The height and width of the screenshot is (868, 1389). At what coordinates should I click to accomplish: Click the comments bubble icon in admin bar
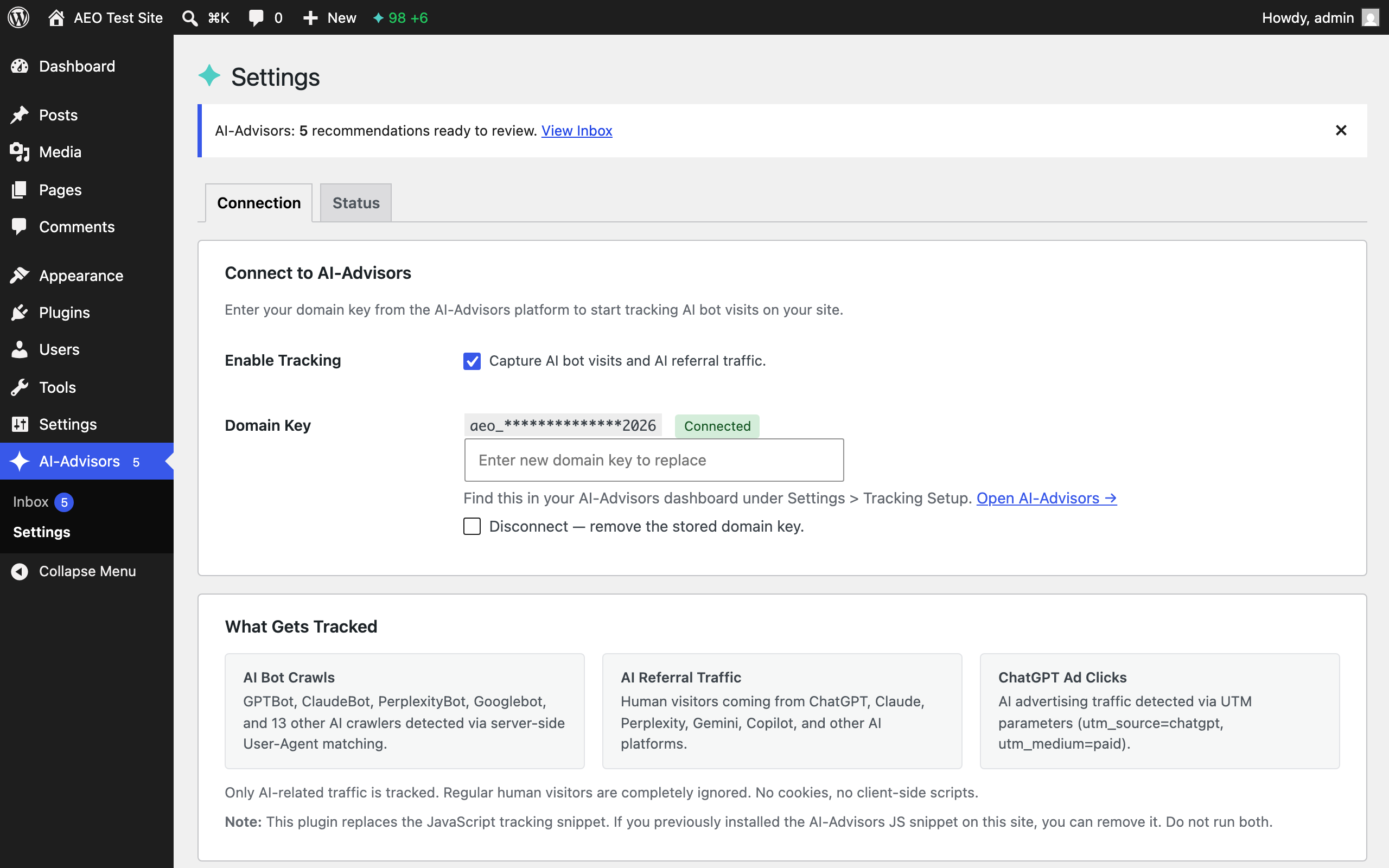coord(256,18)
